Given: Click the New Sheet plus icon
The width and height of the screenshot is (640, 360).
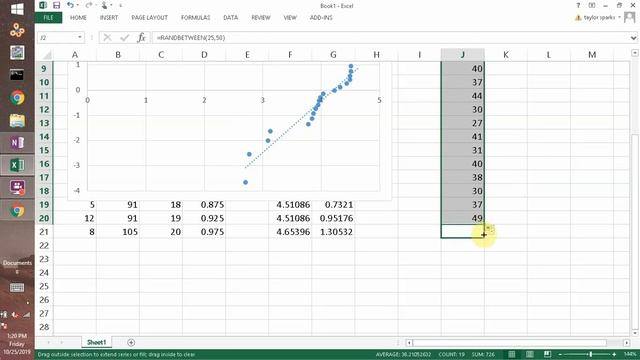Looking at the screenshot, I should tap(131, 342).
